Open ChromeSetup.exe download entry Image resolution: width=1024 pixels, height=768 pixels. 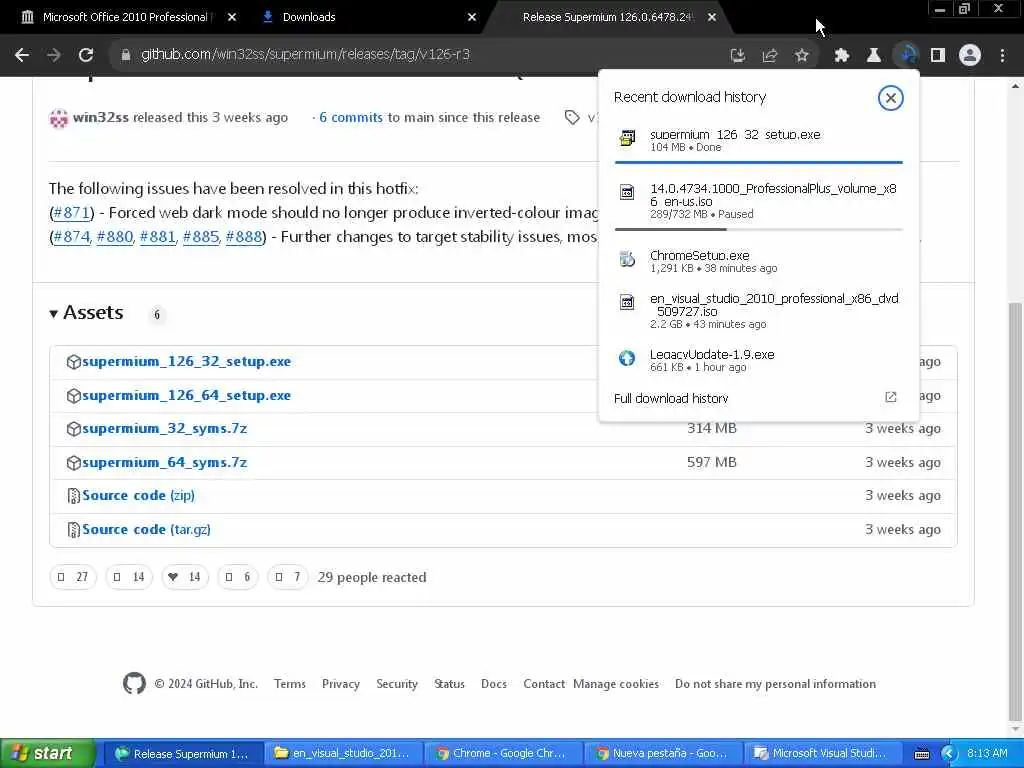759,261
